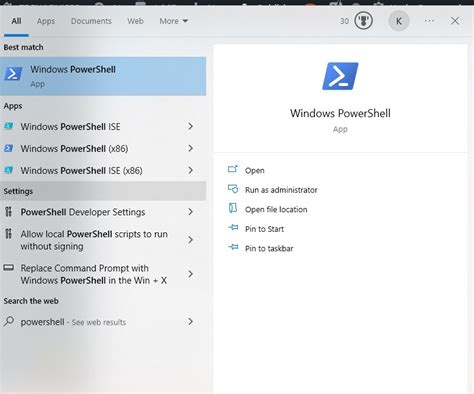Click the large PowerShell logo in preview pane
The width and height of the screenshot is (474, 394).
click(x=340, y=76)
